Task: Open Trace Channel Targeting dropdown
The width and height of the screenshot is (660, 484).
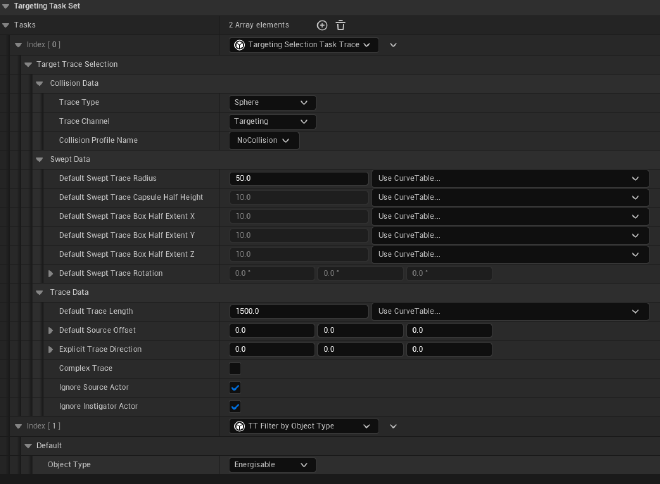Action: pyautogui.click(x=272, y=121)
